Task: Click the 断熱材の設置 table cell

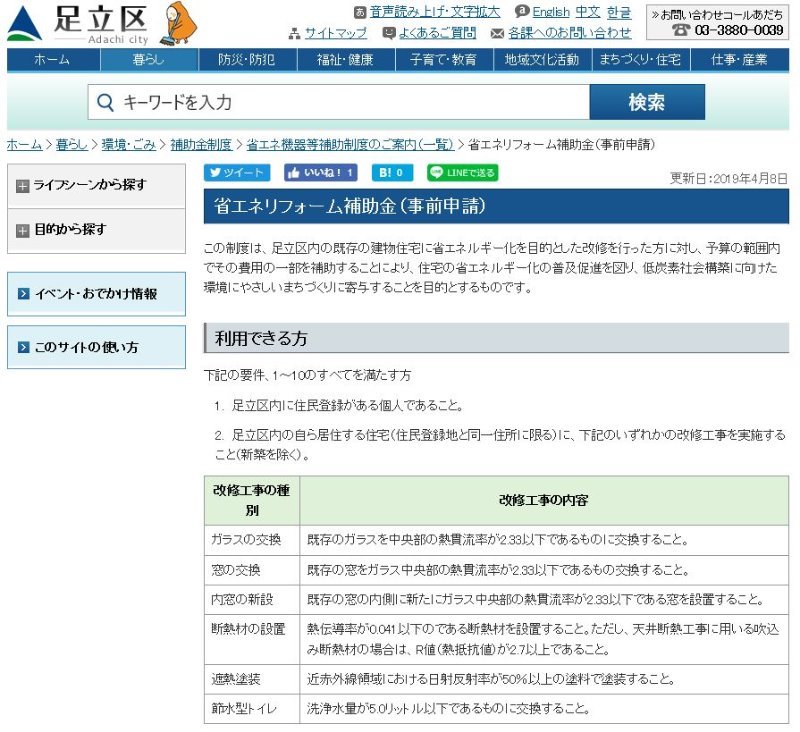Action: 252,639
